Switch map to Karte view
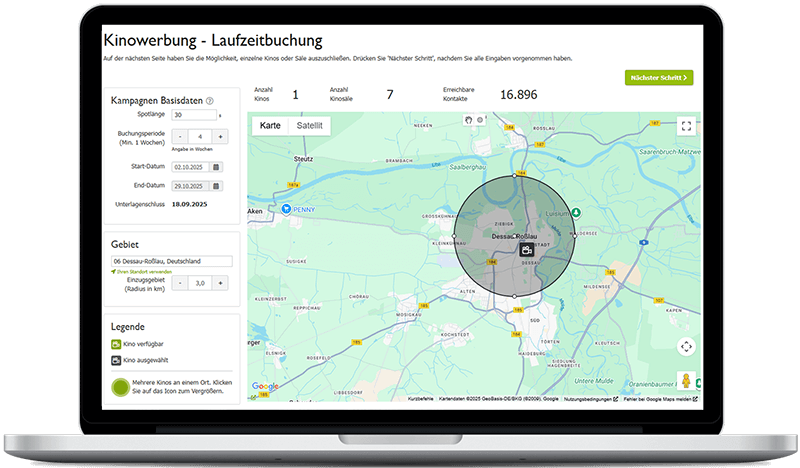The image size is (800, 468). 270,126
